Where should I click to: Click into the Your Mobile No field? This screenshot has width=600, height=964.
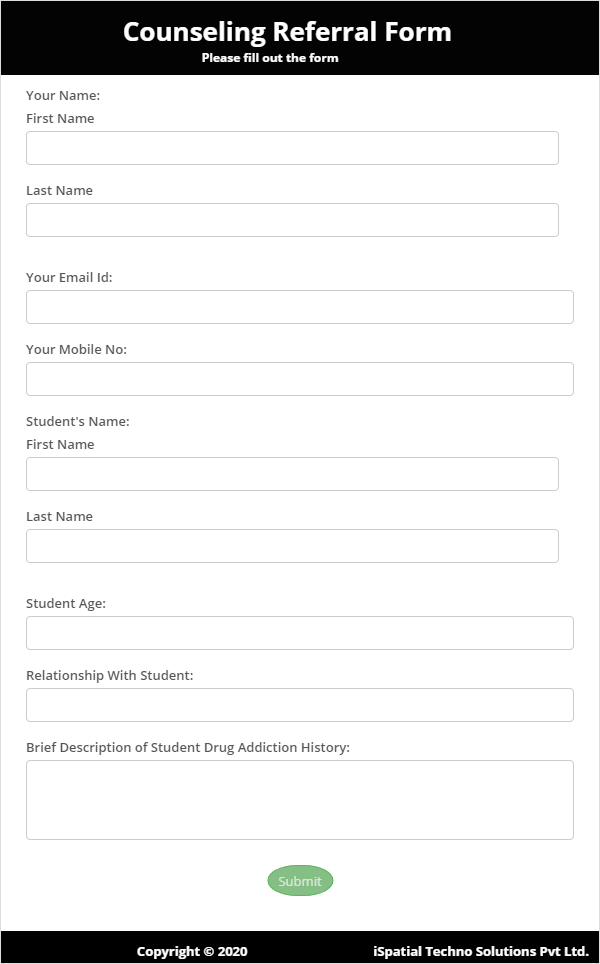[x=300, y=379]
